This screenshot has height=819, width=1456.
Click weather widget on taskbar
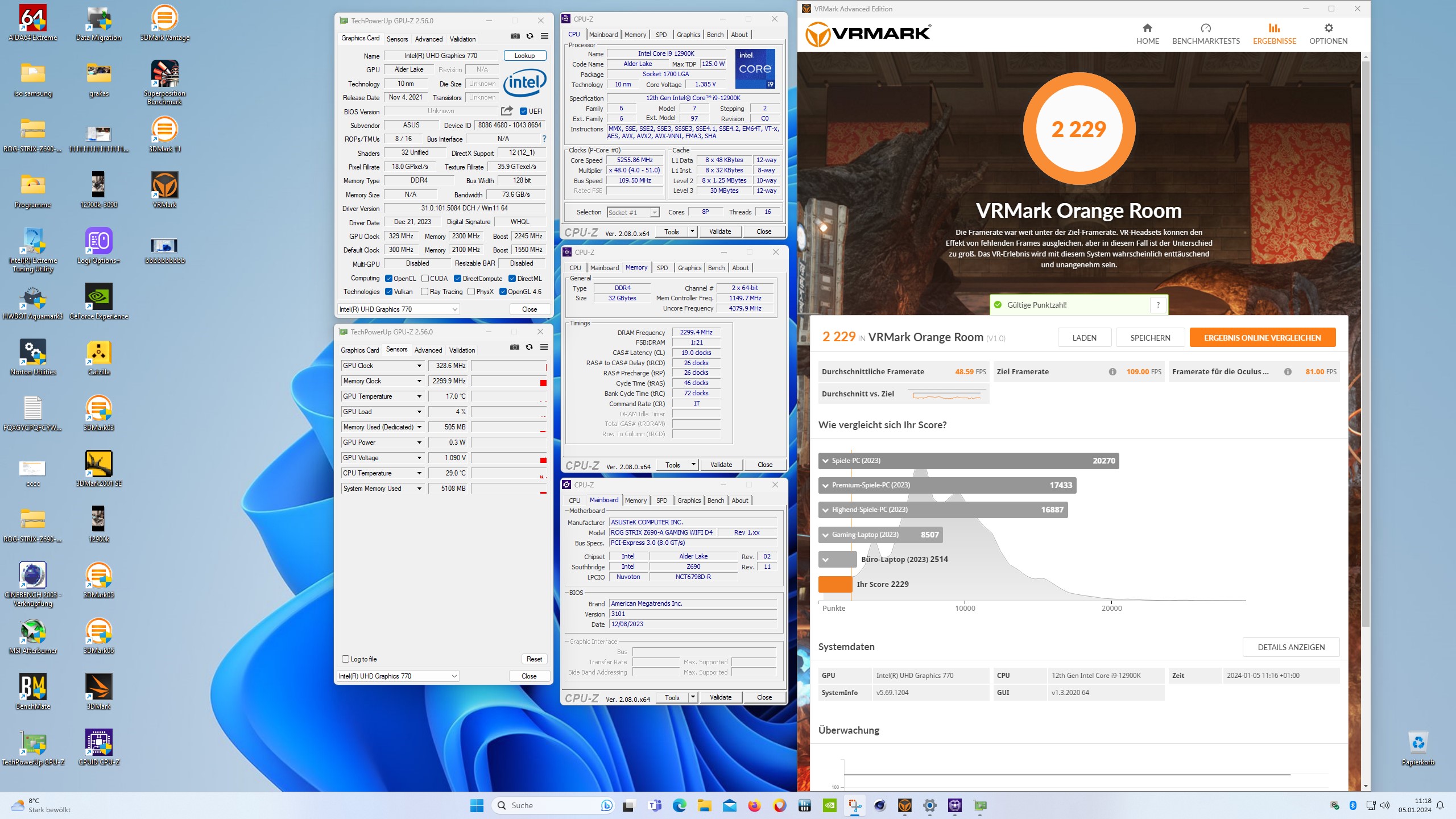click(x=41, y=805)
